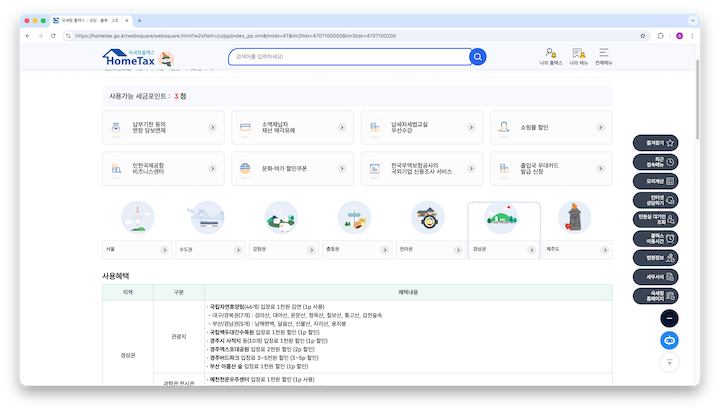Open 국세청 홈페이지 button
The image size is (720, 412).
pos(655,296)
